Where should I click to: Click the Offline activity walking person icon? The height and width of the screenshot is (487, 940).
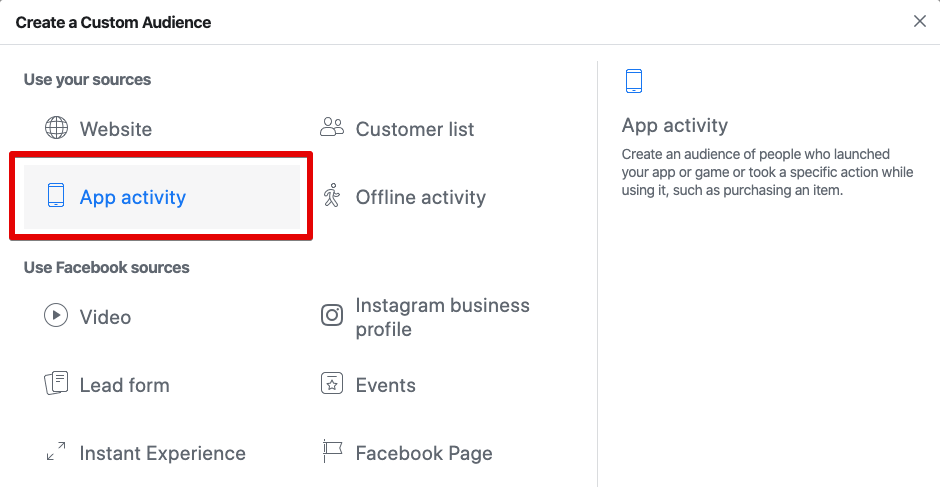pos(332,196)
